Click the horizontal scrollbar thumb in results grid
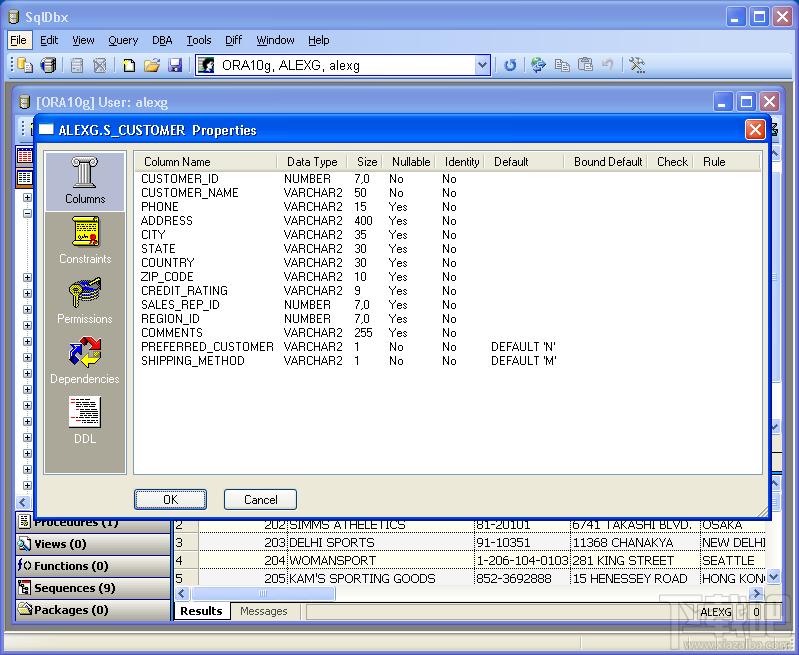This screenshot has width=799, height=655. [263, 593]
